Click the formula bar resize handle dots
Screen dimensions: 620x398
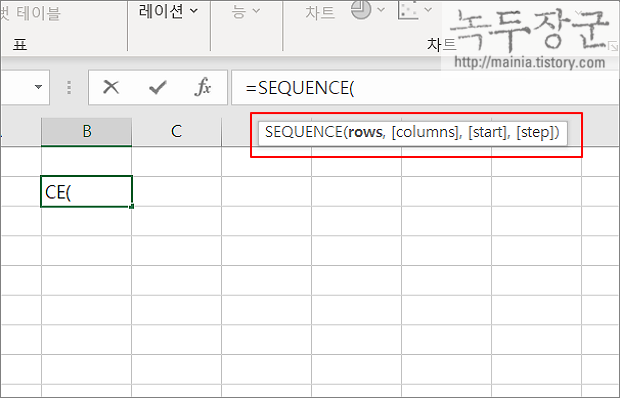pyautogui.click(x=69, y=87)
